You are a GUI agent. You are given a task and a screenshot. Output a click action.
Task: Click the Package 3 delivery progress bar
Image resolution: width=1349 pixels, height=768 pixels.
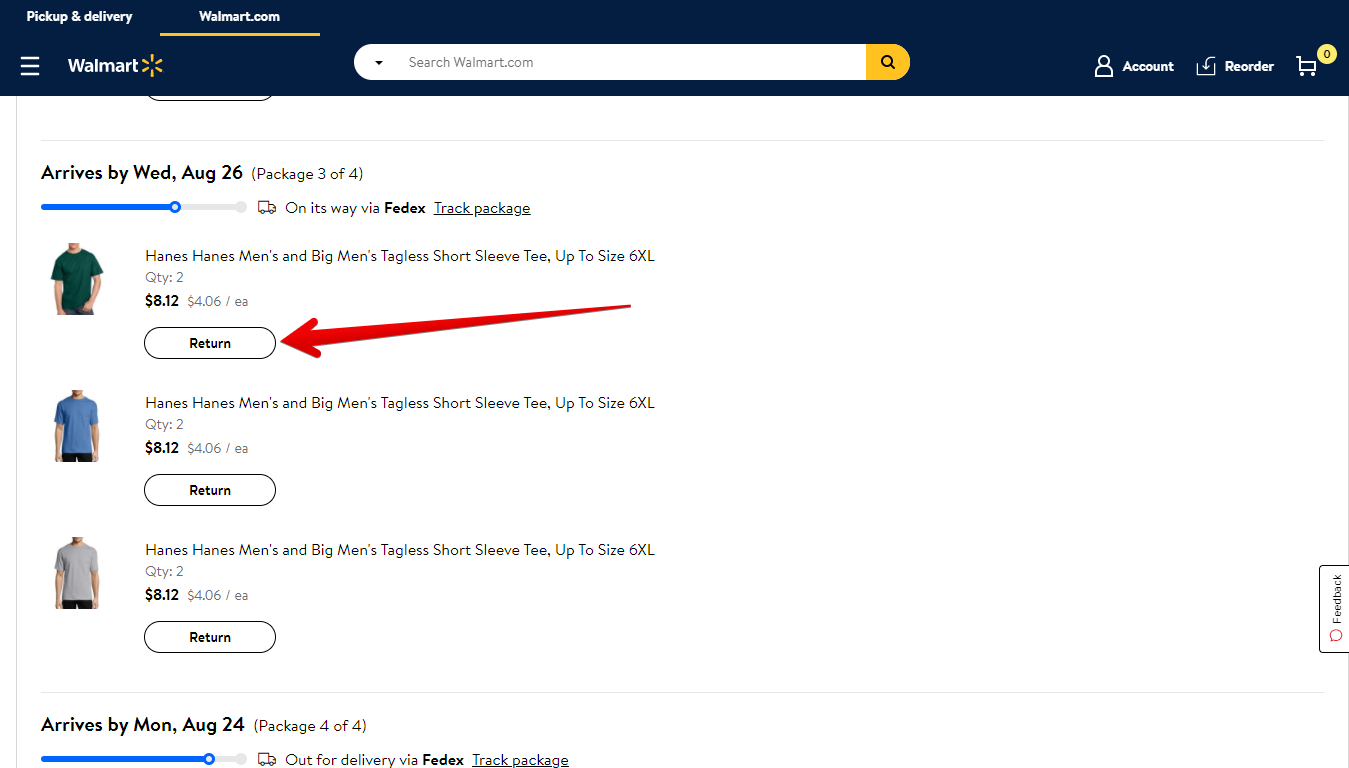coord(144,208)
